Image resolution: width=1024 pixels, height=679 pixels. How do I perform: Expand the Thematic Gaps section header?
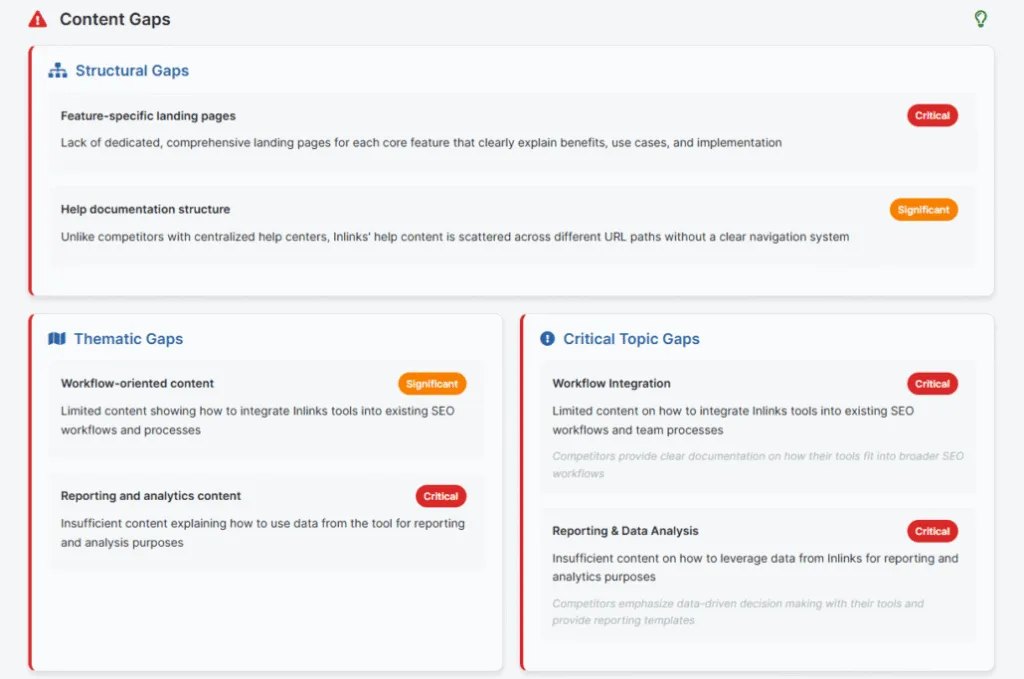click(115, 339)
